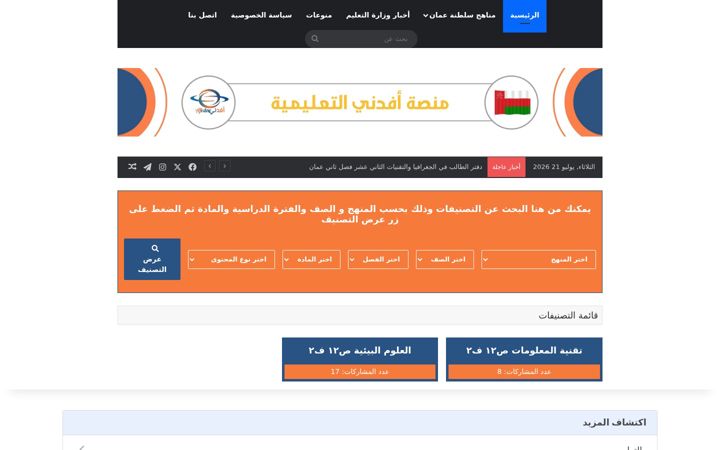Open the اختر المادة dropdown

pos(311,259)
